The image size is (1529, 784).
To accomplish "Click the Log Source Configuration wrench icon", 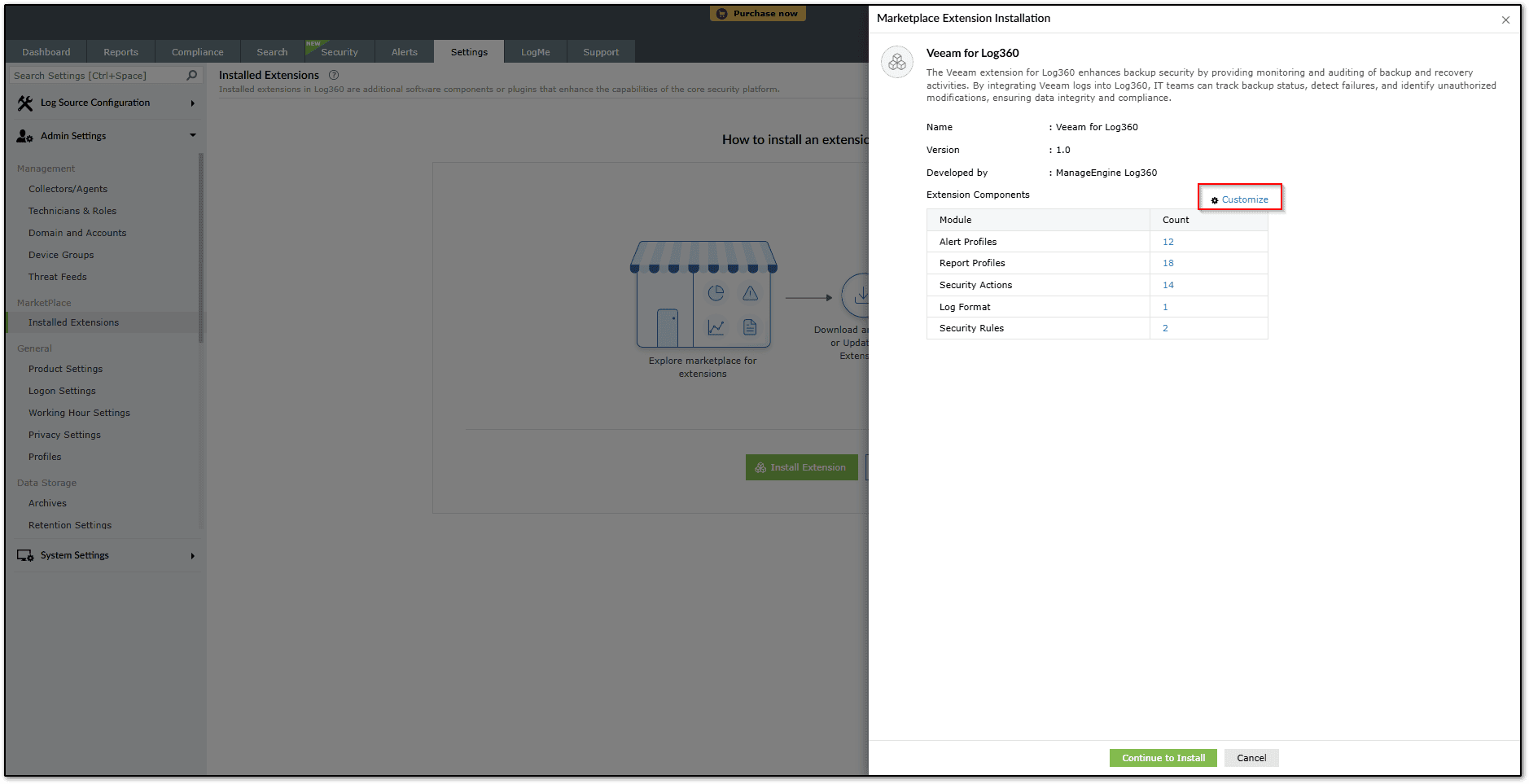I will click(x=25, y=103).
